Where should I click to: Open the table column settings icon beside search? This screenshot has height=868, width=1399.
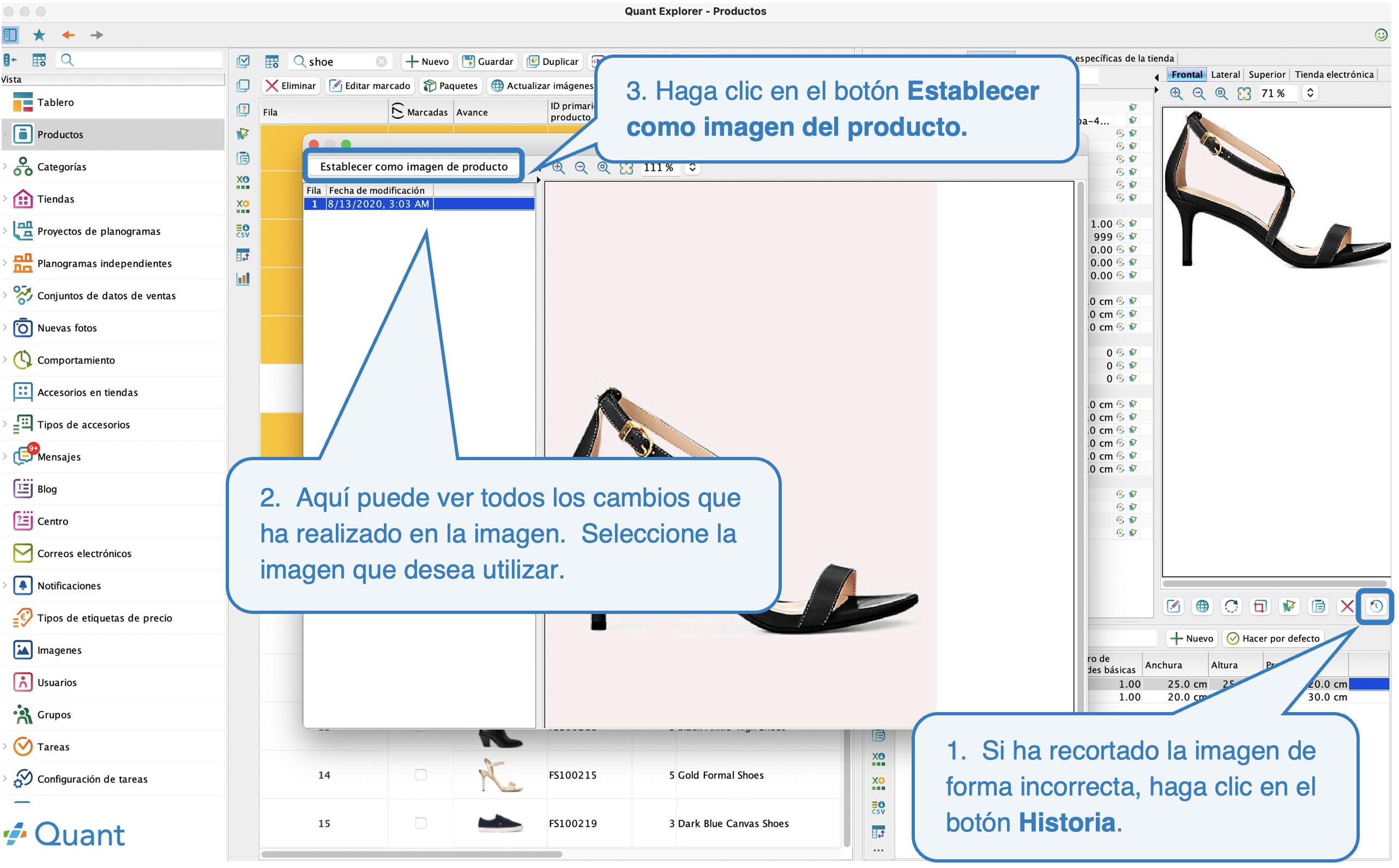click(x=272, y=62)
